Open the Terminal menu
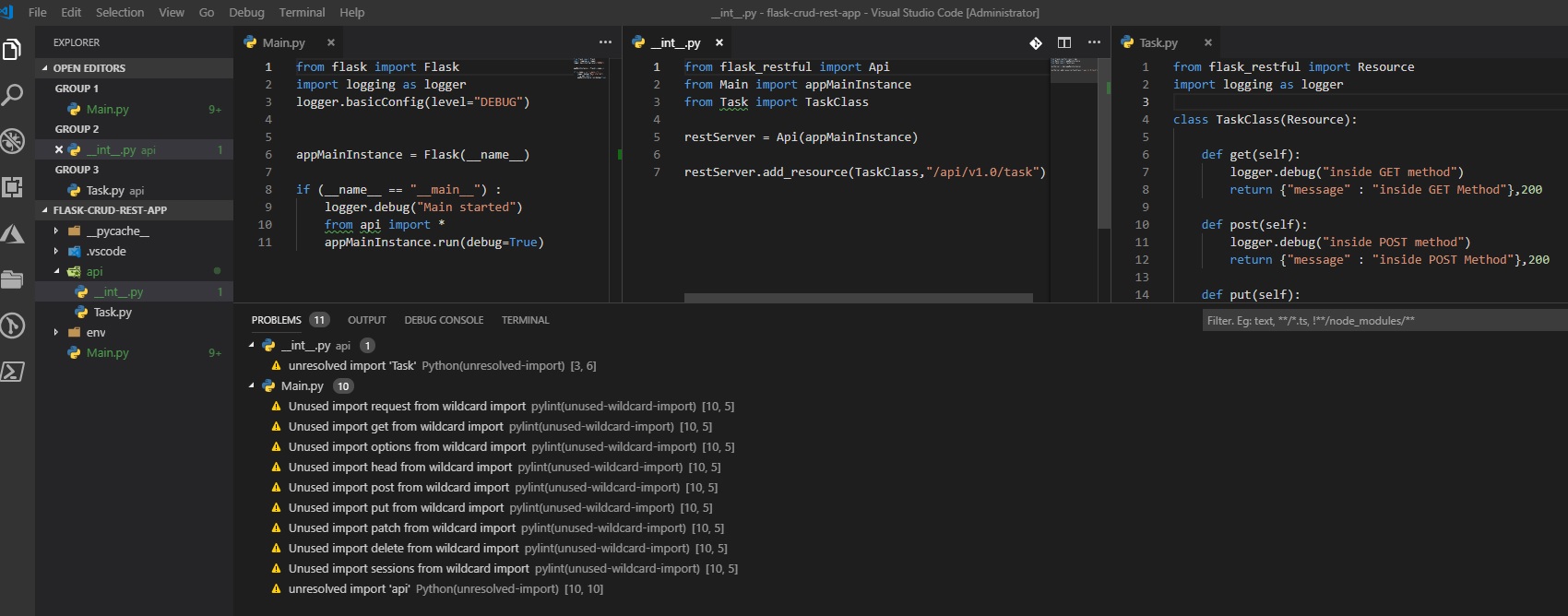 pos(302,12)
